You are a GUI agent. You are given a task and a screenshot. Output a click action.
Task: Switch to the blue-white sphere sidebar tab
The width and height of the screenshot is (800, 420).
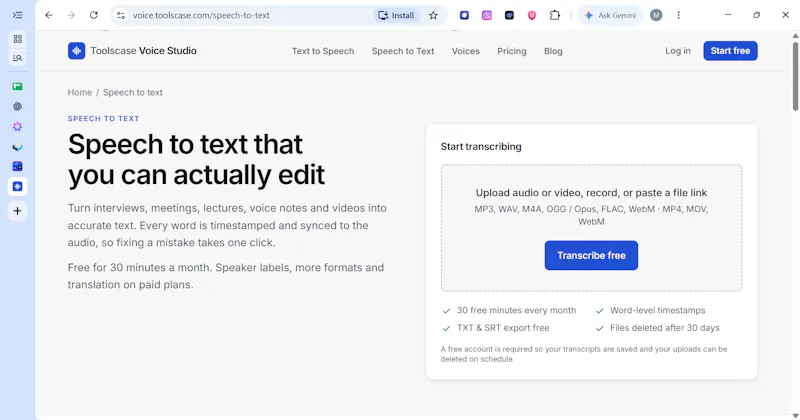17,146
